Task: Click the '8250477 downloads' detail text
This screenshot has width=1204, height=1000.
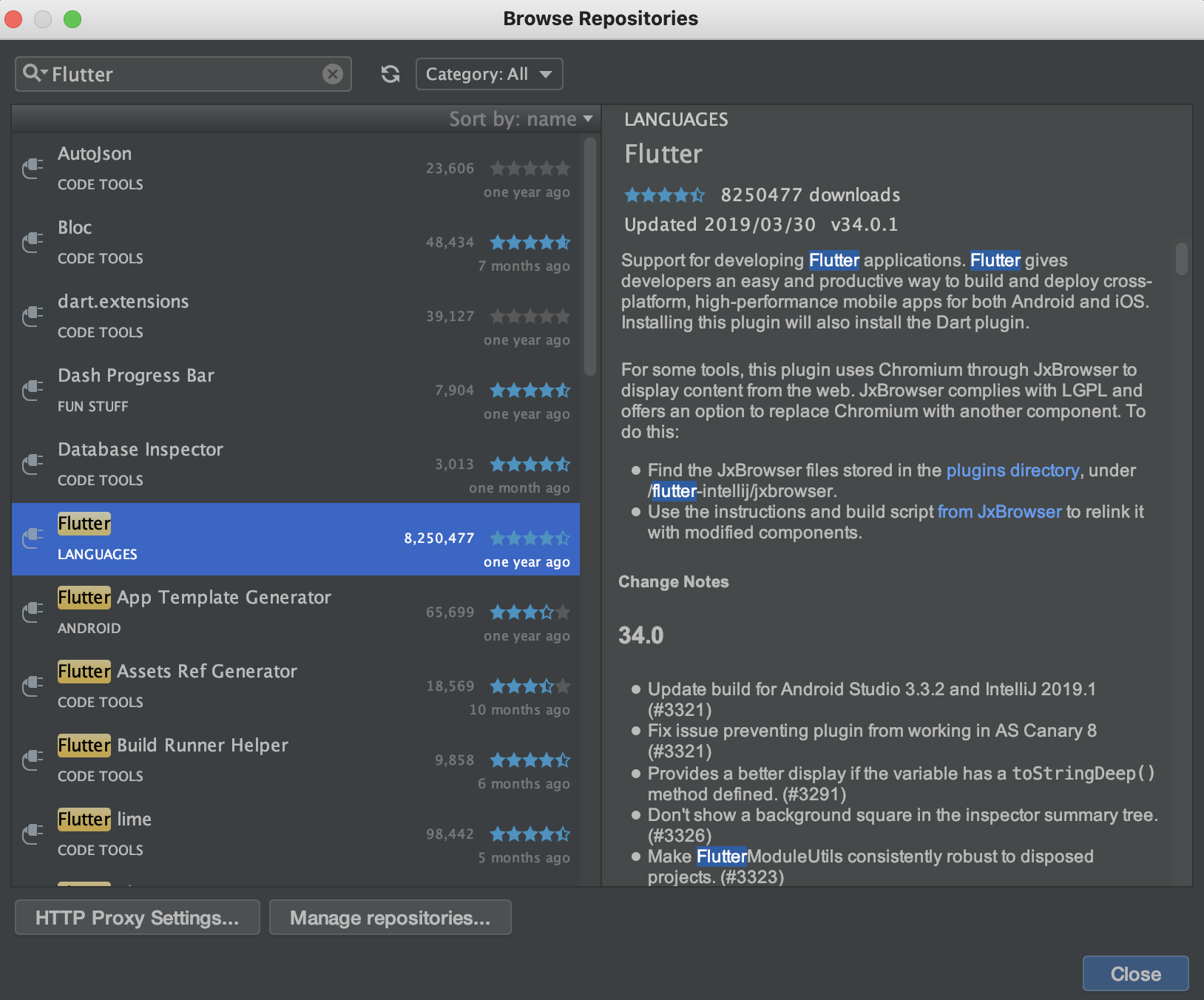Action: coord(811,195)
